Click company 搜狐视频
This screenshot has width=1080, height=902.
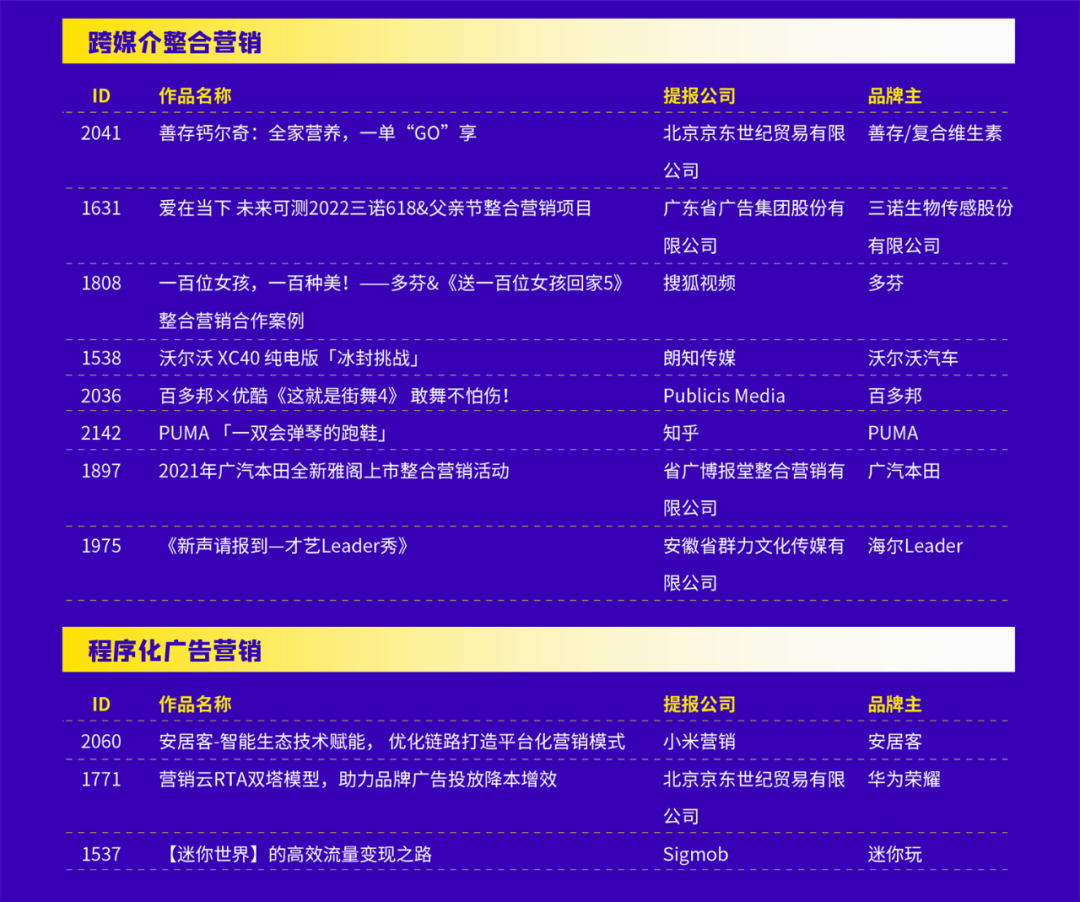(699, 283)
